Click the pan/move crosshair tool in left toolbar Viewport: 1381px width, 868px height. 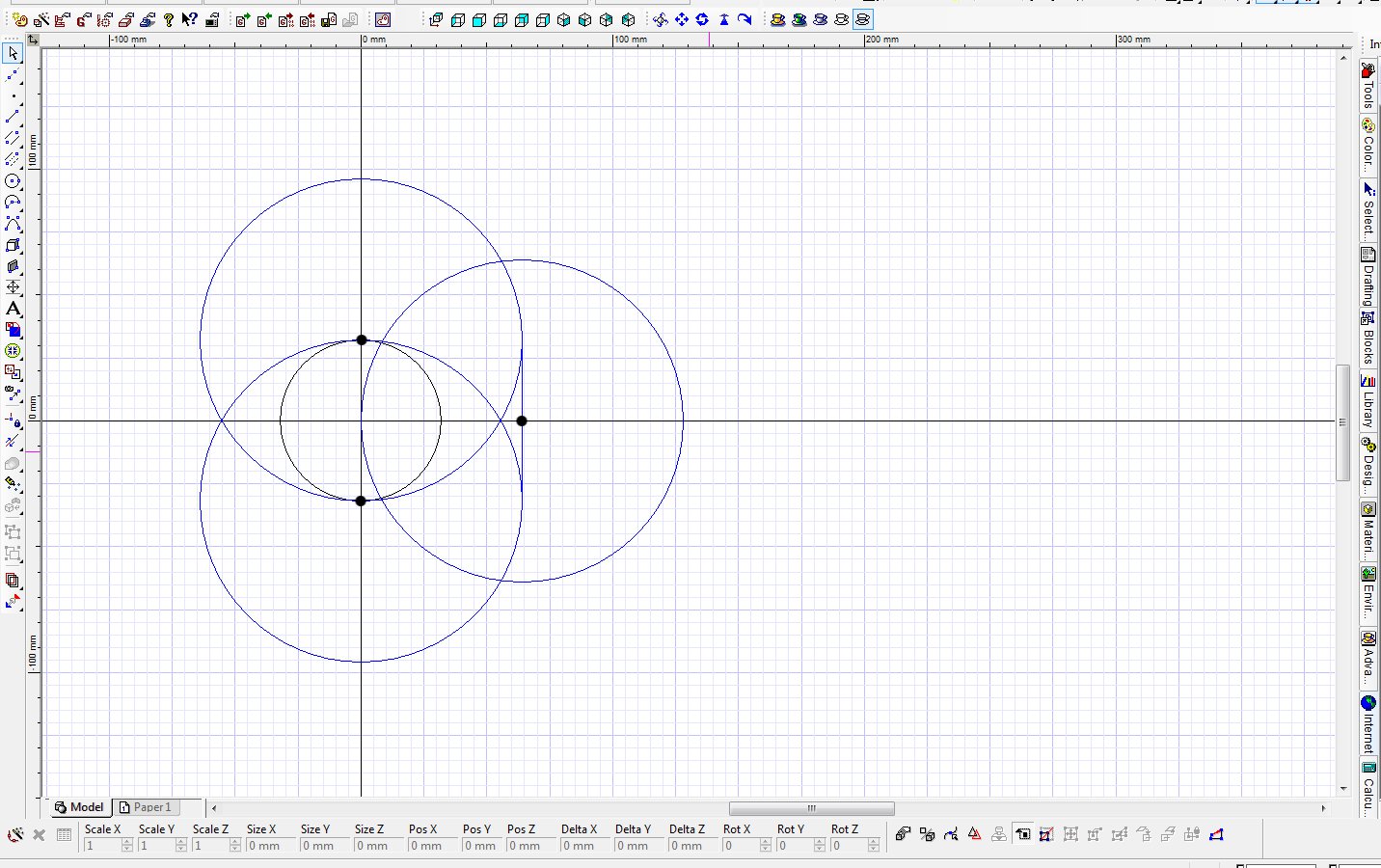[x=13, y=287]
